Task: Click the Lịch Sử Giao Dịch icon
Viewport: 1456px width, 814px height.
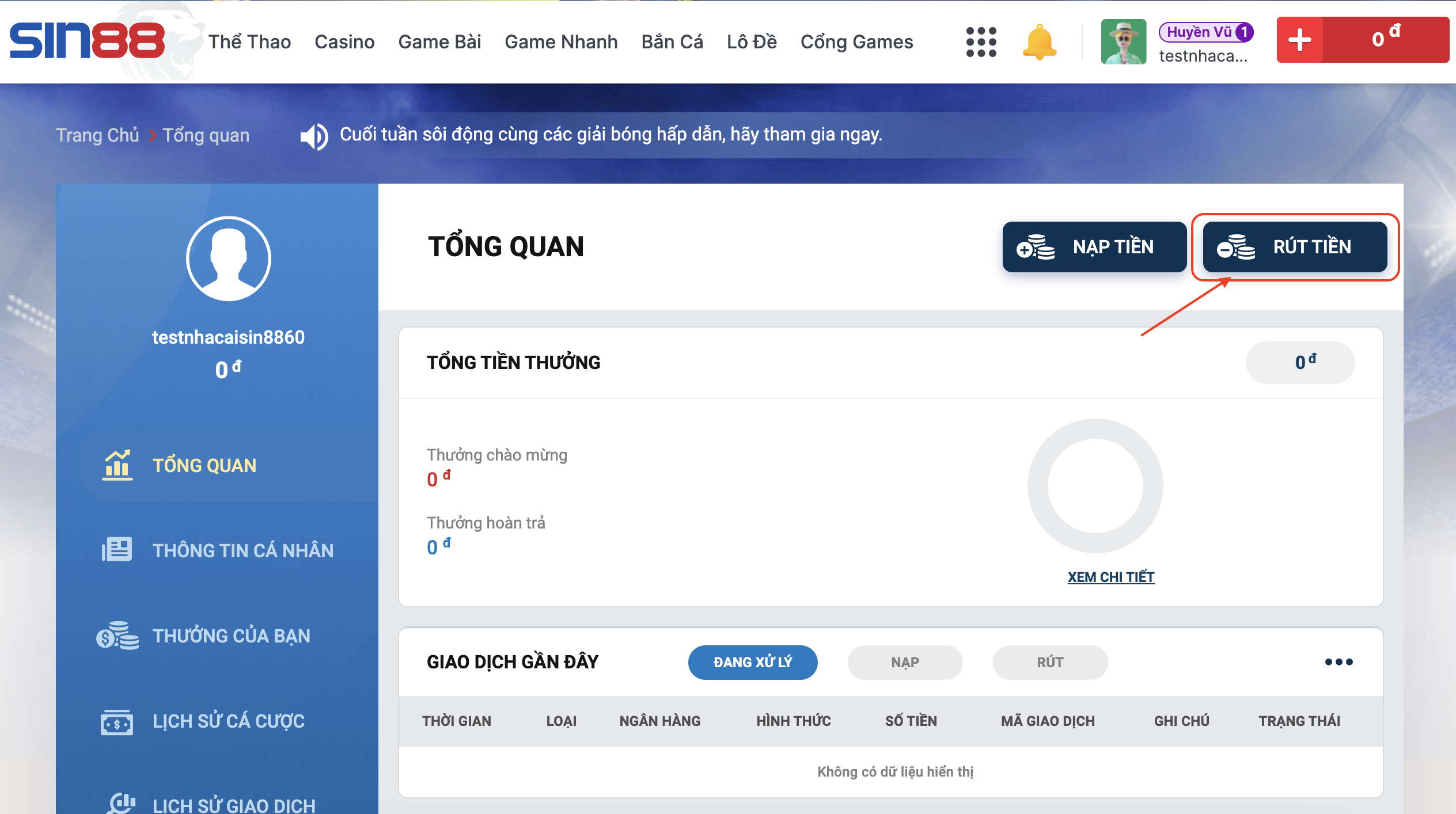Action: coord(122,804)
